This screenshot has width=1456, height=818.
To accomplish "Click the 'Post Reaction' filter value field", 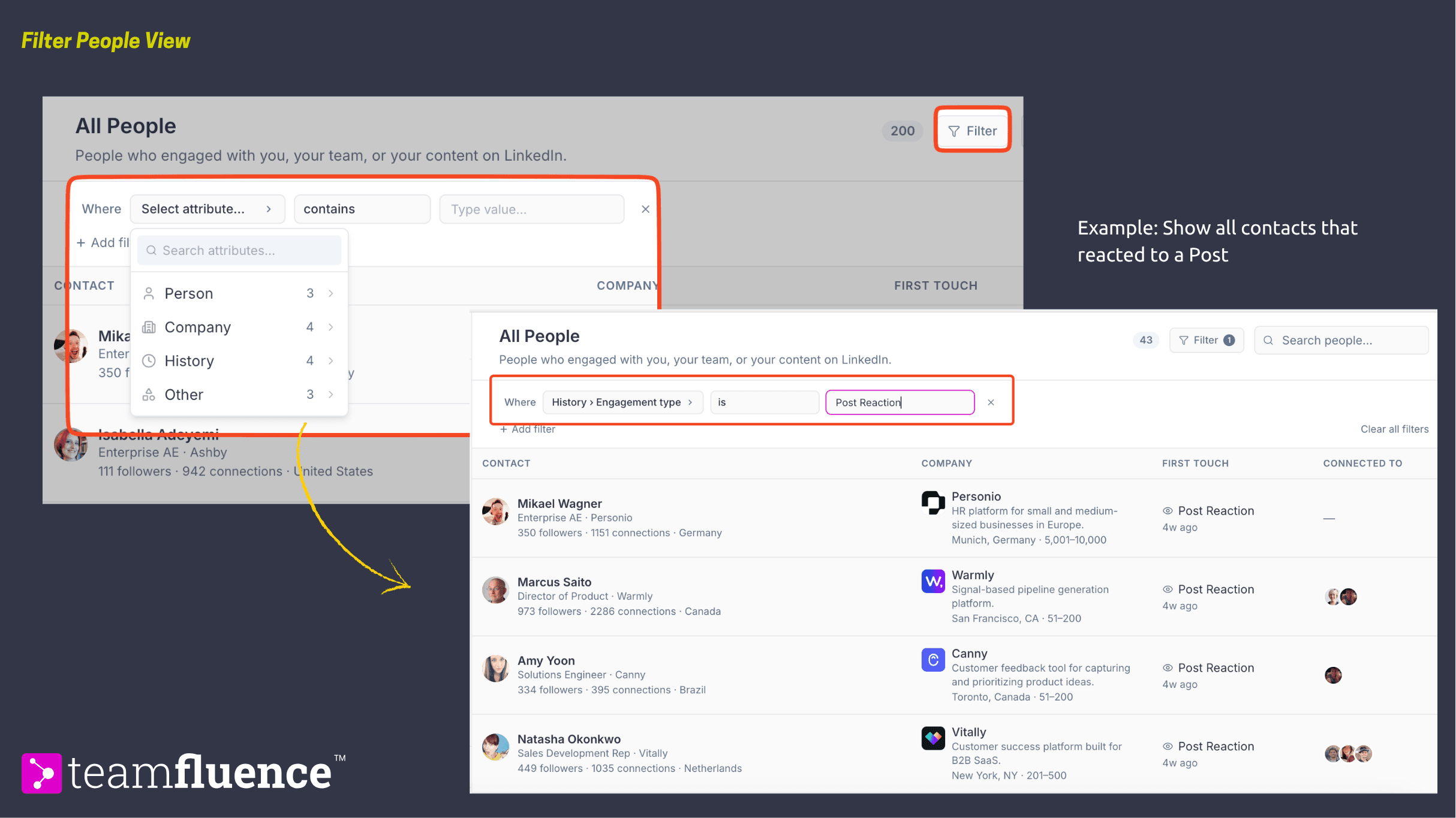I will 900,402.
